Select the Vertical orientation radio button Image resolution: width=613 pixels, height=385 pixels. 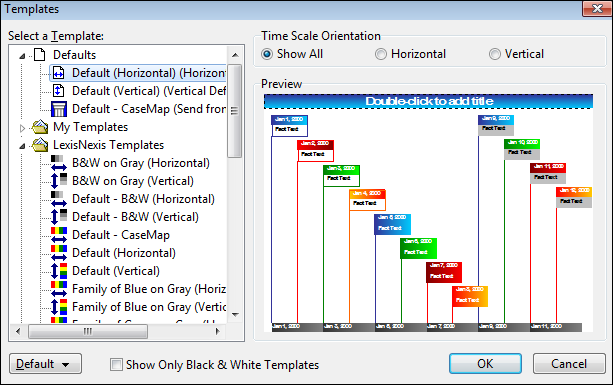coord(495,54)
